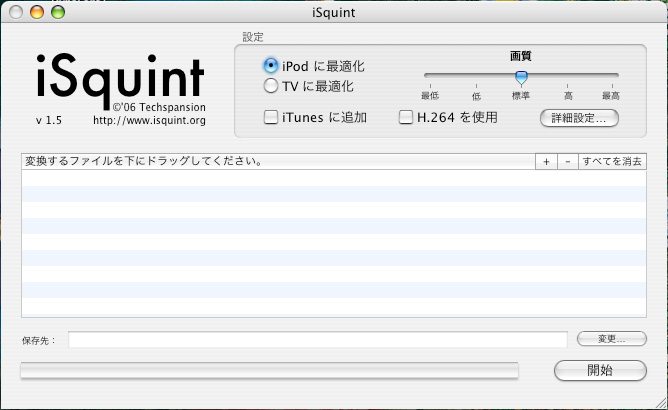Add a file with the + button
Image resolution: width=668 pixels, height=410 pixels.
click(x=546, y=162)
